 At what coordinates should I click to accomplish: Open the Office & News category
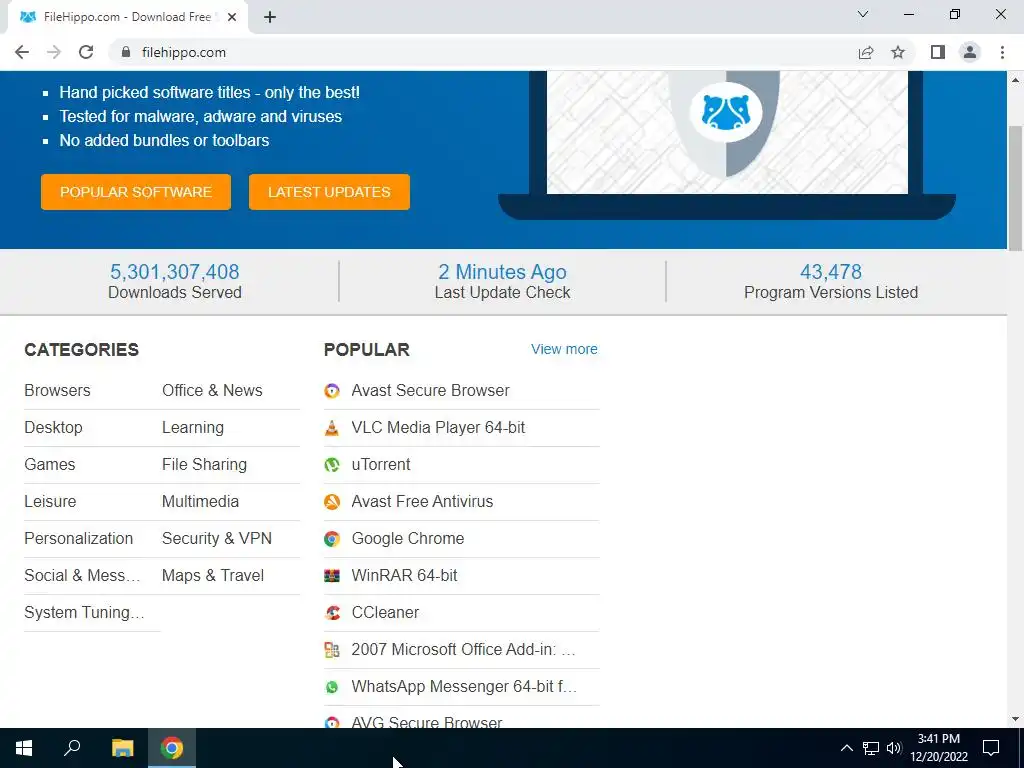click(x=212, y=391)
